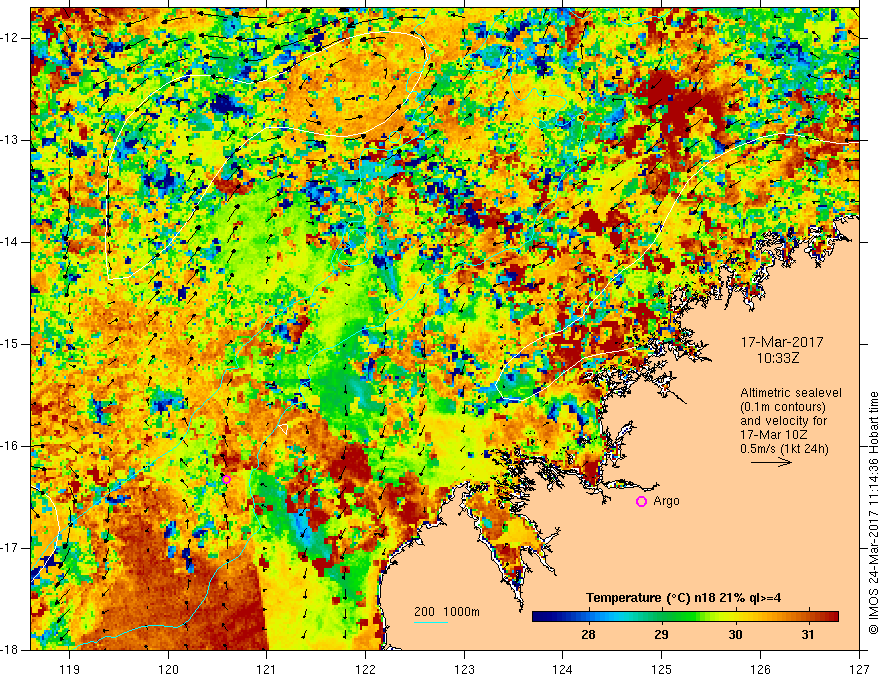The height and width of the screenshot is (680, 880).
Task: Click the '-13' latitude axis label
Action: point(10,140)
